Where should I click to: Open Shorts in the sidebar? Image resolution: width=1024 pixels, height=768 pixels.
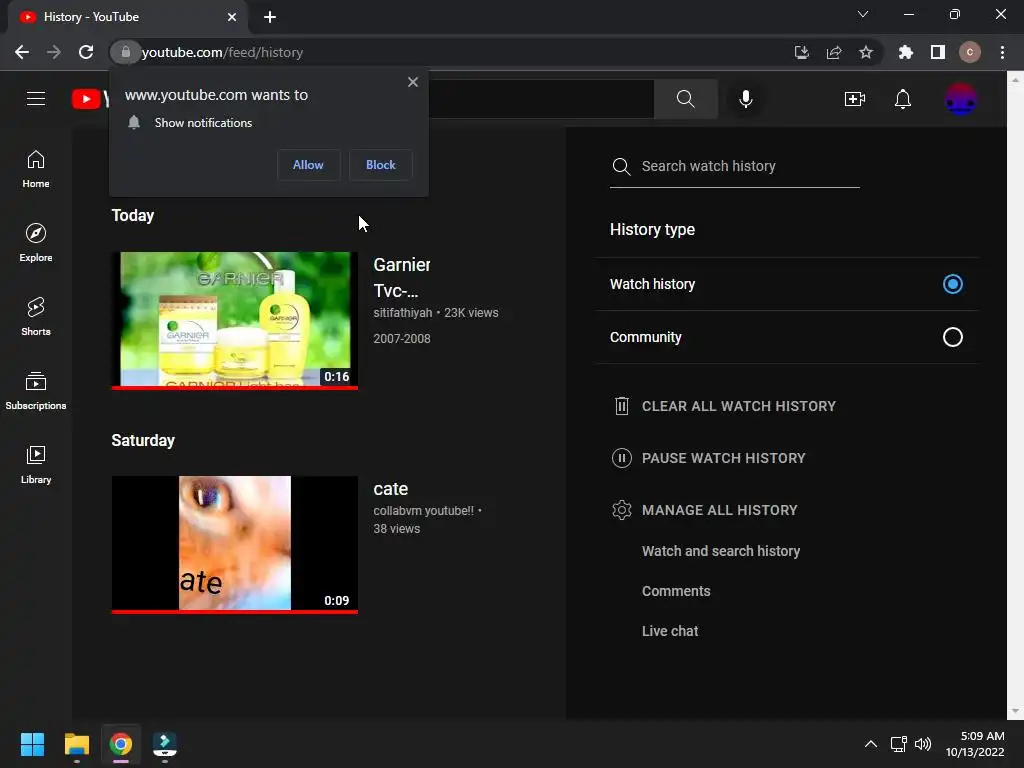click(36, 316)
